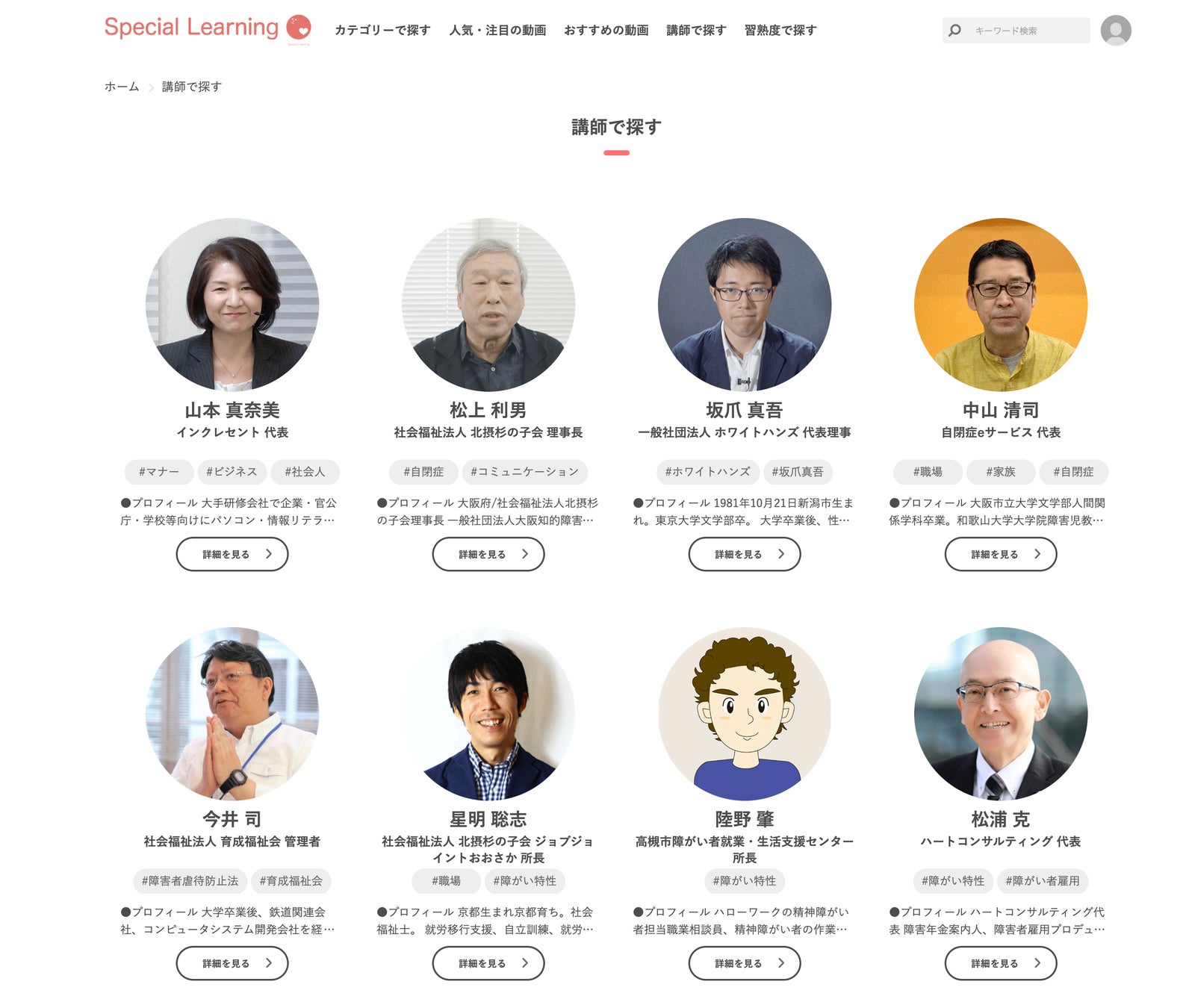Image resolution: width=1183 pixels, height=1008 pixels.
Task: View details for 山本 真奈美
Action: [232, 554]
